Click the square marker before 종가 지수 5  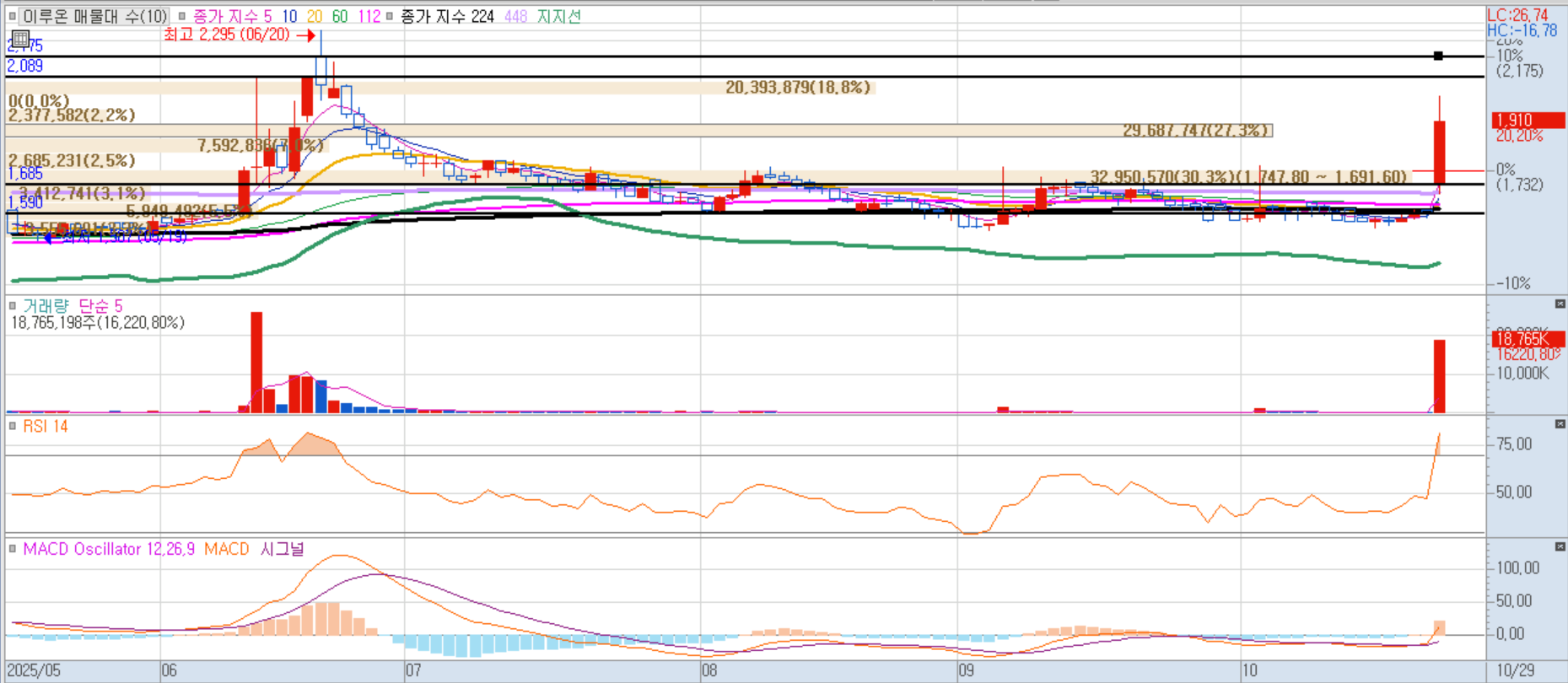181,16
